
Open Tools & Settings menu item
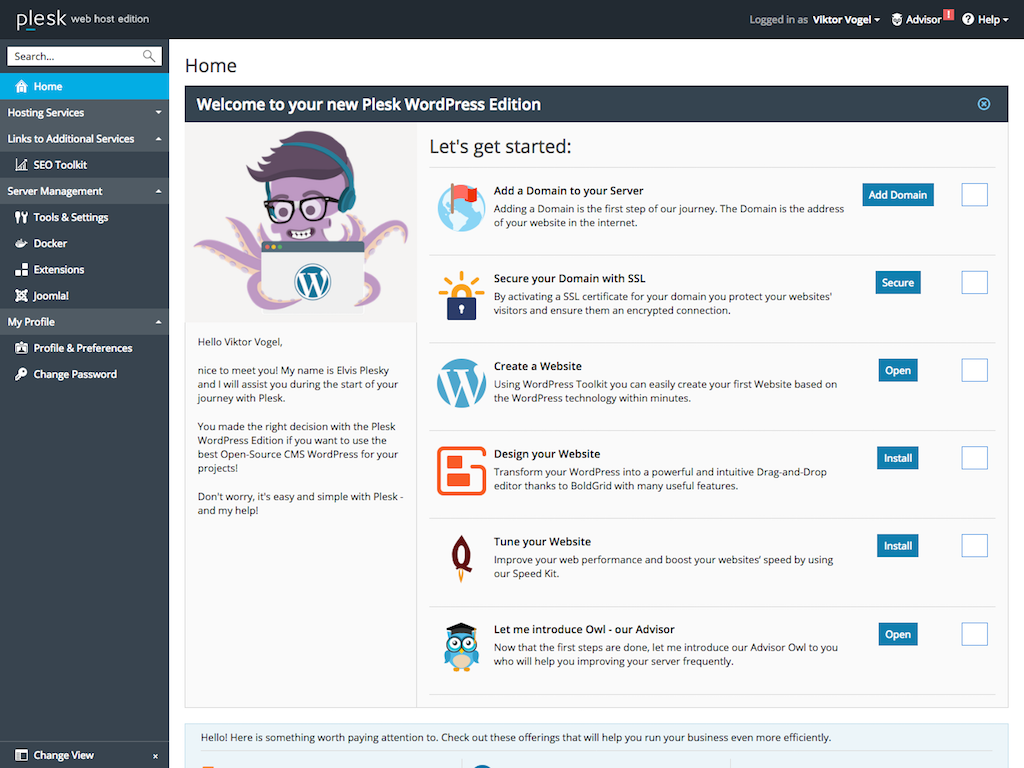84,217
